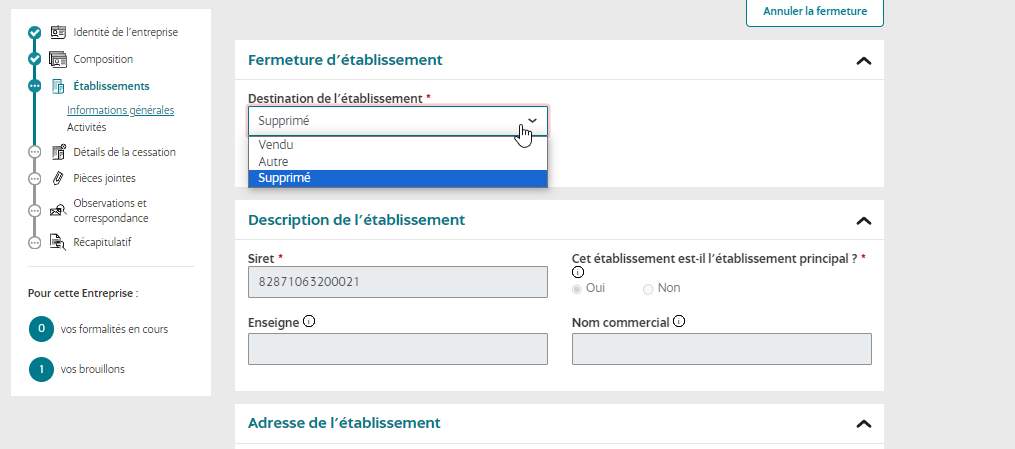Screen dimensions: 1015x449
Task: Choose Vendu in the destination list
Action: click(x=276, y=145)
